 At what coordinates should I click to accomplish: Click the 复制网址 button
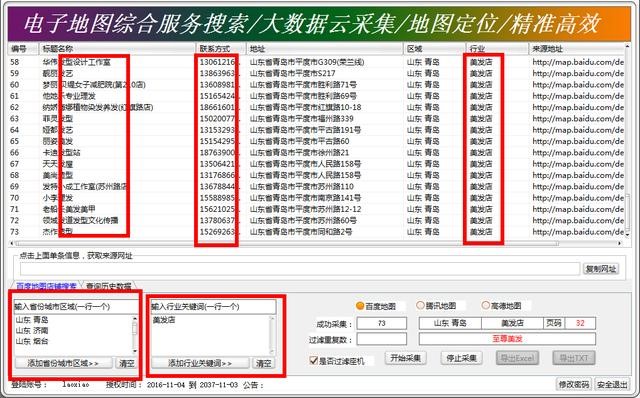click(601, 269)
